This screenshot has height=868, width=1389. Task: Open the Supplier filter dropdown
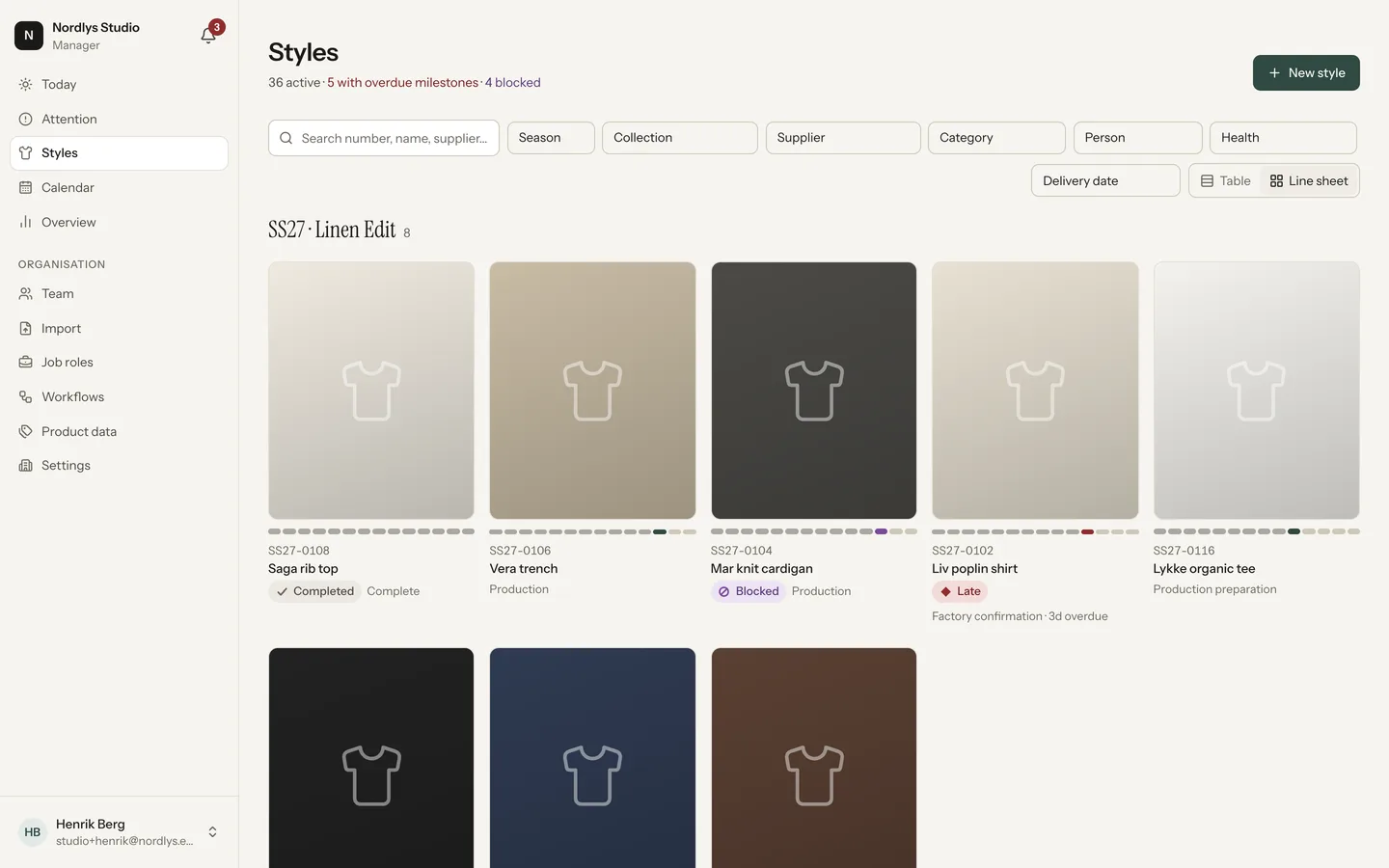(843, 138)
